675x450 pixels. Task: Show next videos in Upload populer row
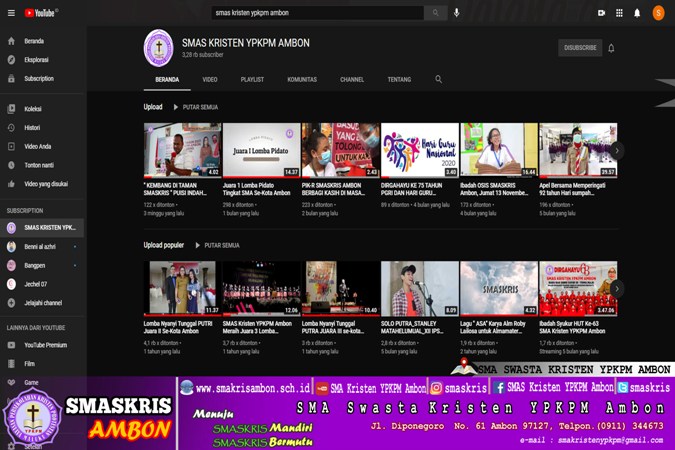click(x=617, y=289)
